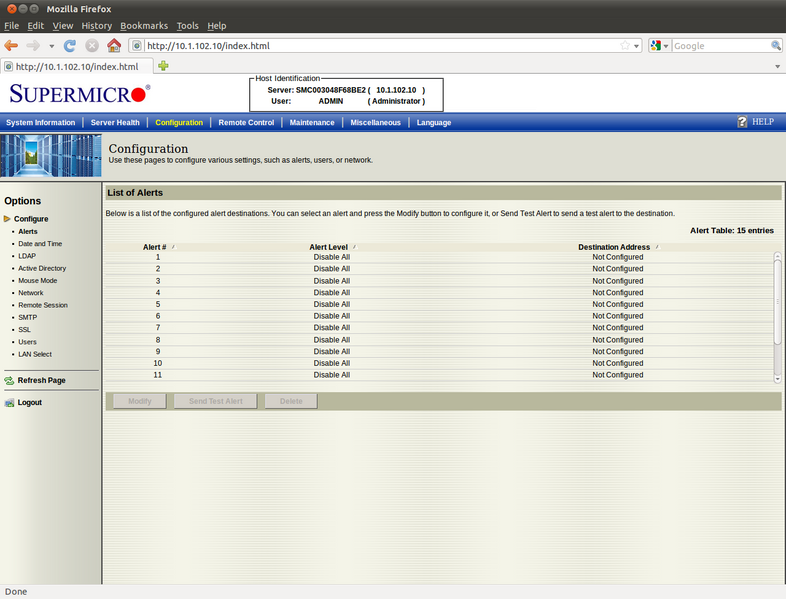Open the File menu
The height and width of the screenshot is (599, 786).
pyautogui.click(x=12, y=26)
